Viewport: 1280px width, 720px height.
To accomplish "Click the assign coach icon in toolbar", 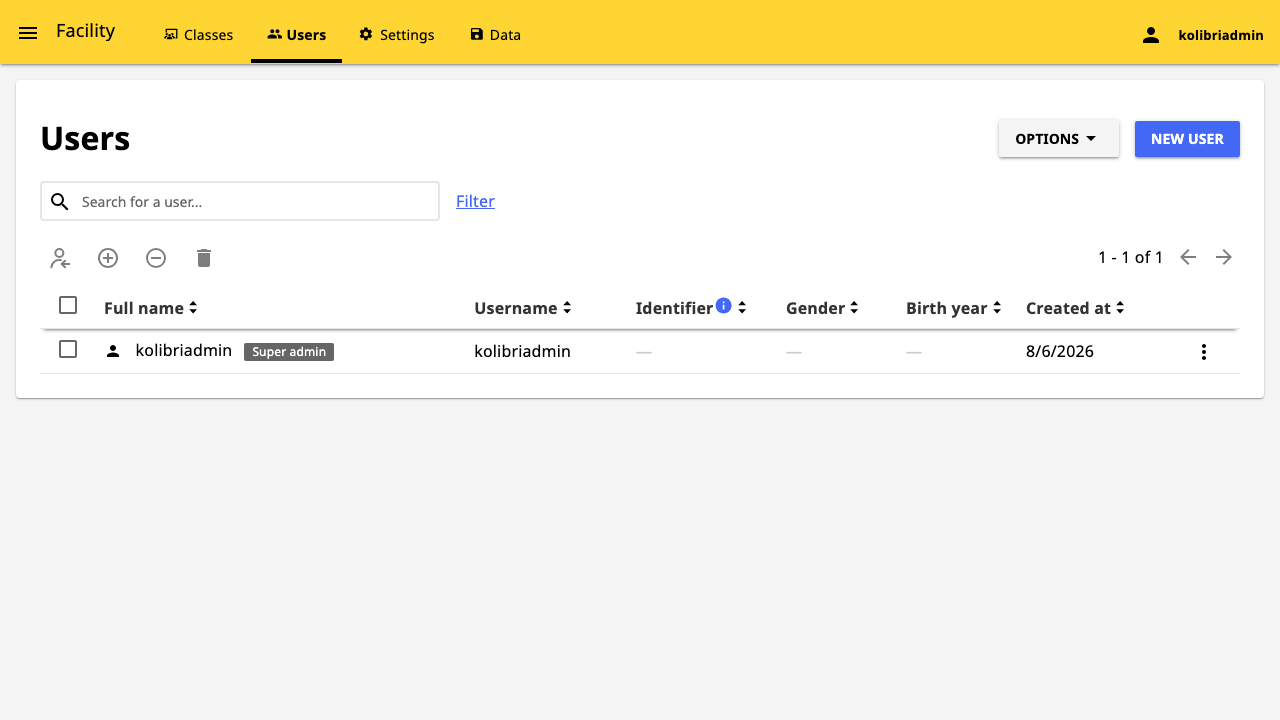I will click(x=60, y=258).
